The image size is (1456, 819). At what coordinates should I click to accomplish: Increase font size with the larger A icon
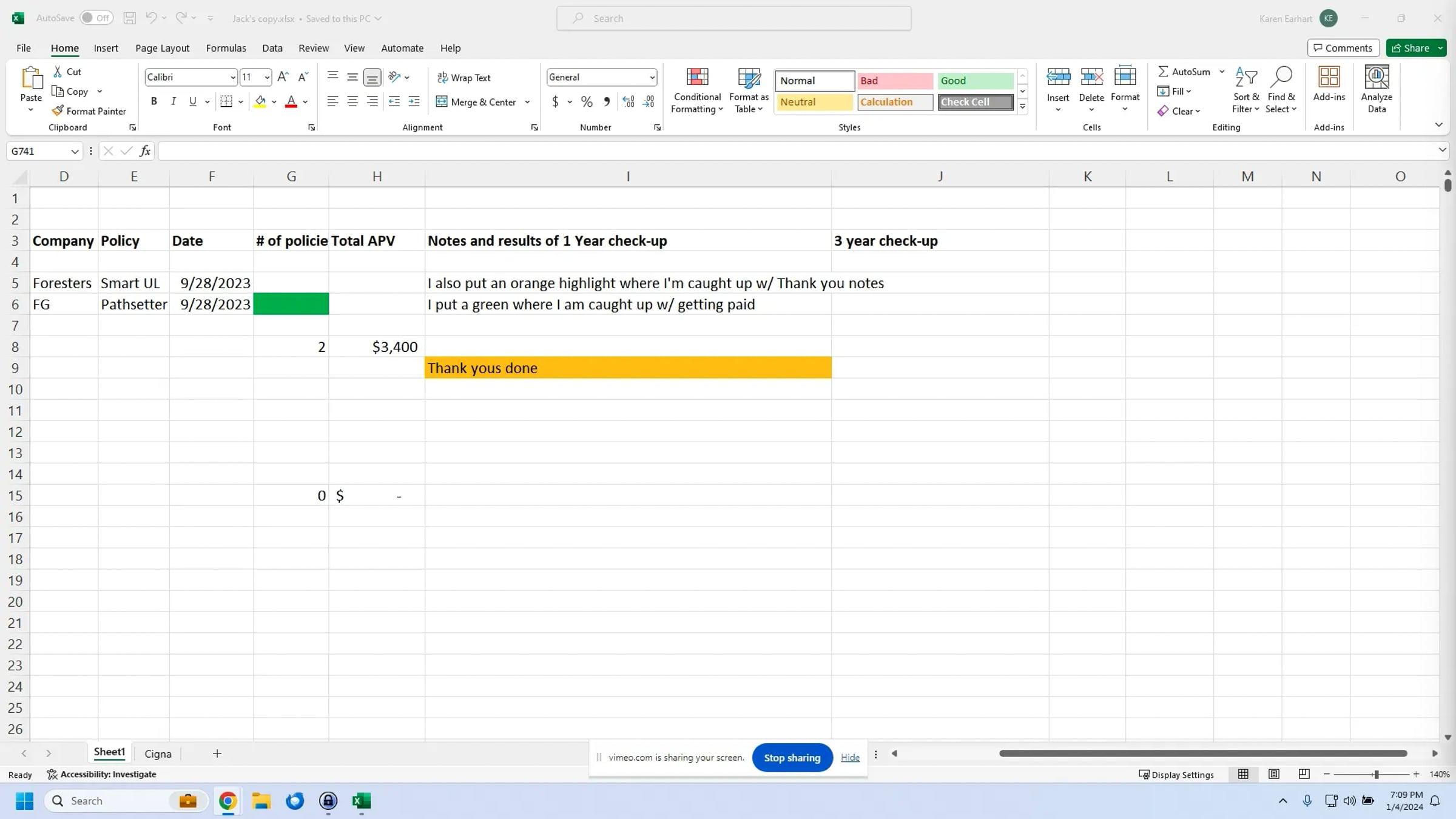pyautogui.click(x=283, y=77)
